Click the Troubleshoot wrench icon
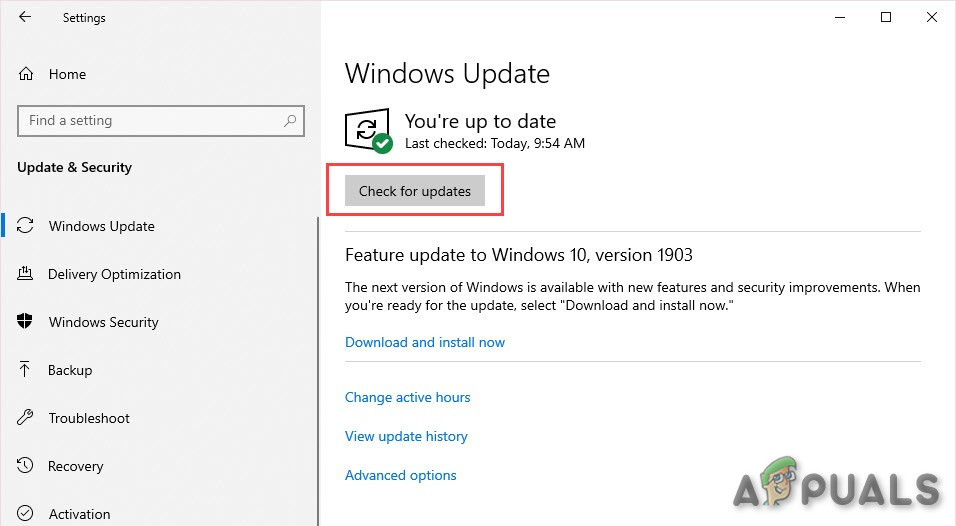Screen dimensions: 956x526 [x=26, y=418]
